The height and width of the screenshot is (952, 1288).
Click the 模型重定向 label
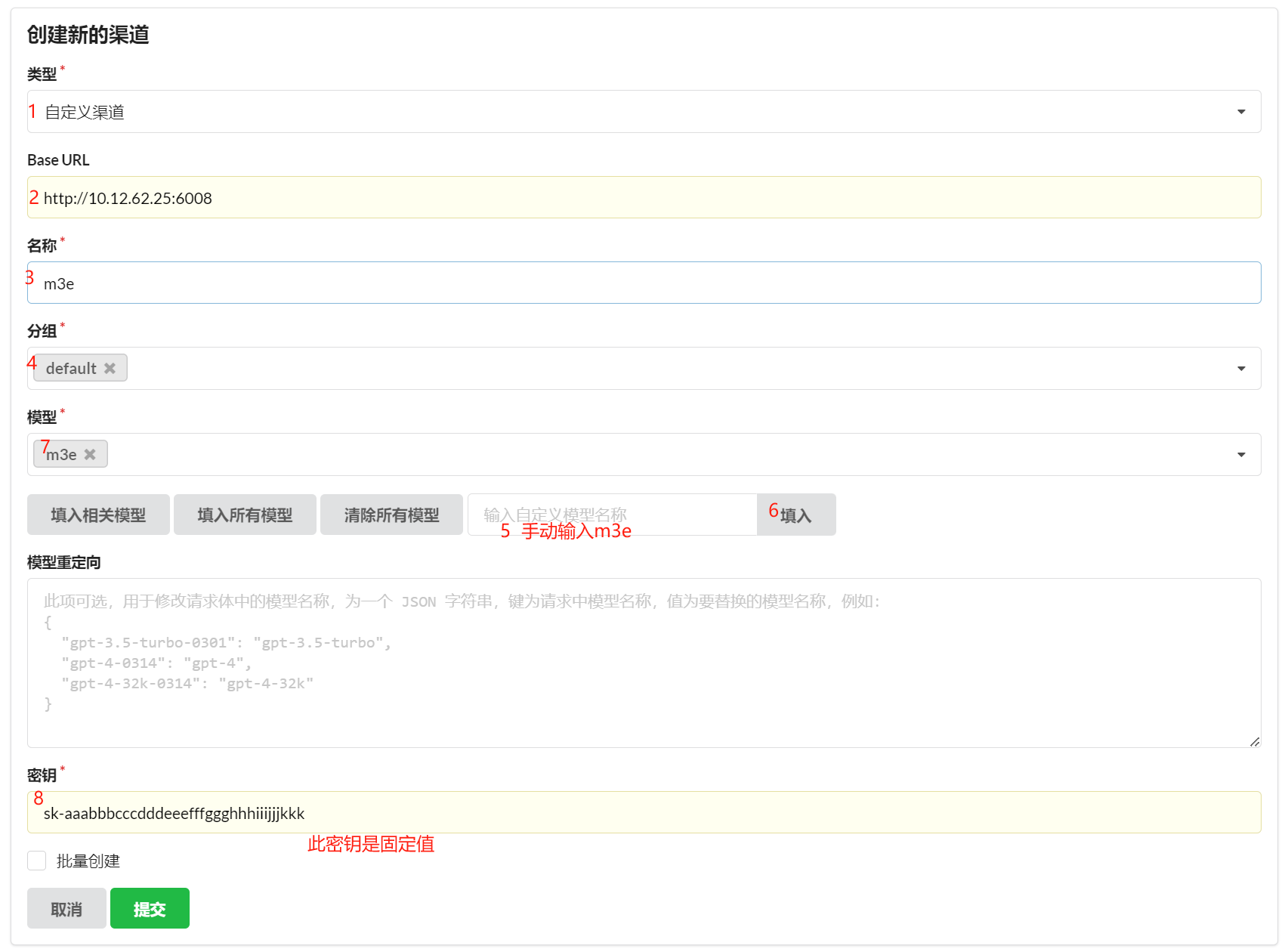tap(64, 563)
